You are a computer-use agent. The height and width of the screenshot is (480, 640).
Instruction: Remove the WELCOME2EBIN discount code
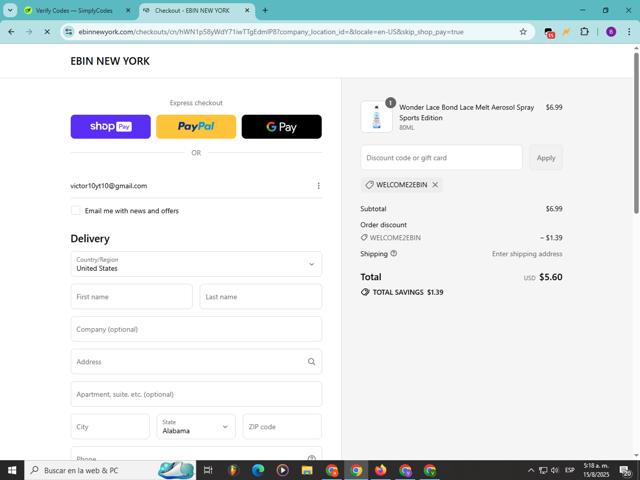pos(435,184)
